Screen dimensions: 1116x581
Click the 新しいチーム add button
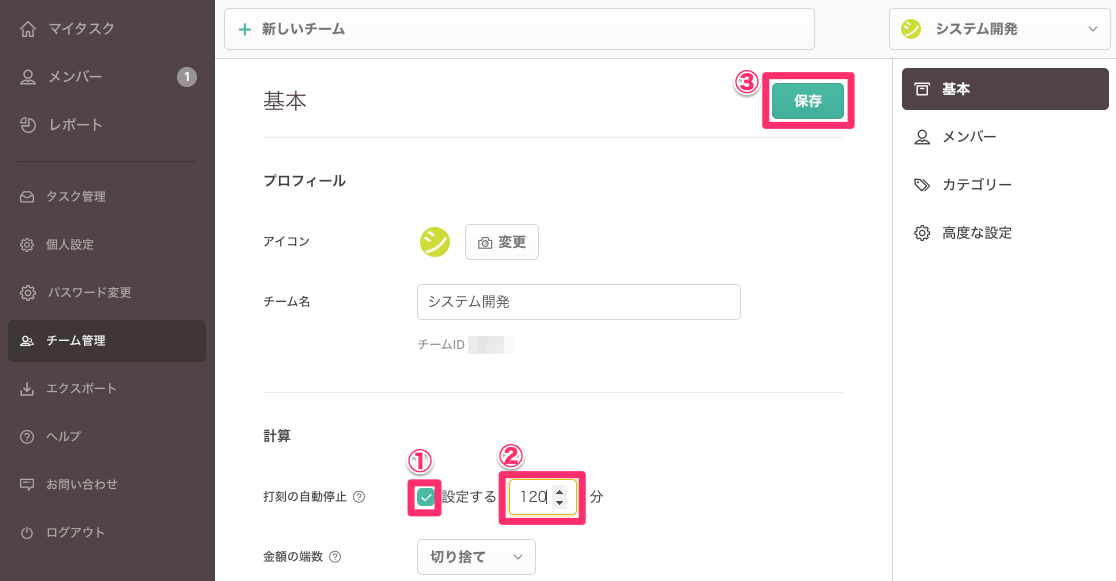519,29
